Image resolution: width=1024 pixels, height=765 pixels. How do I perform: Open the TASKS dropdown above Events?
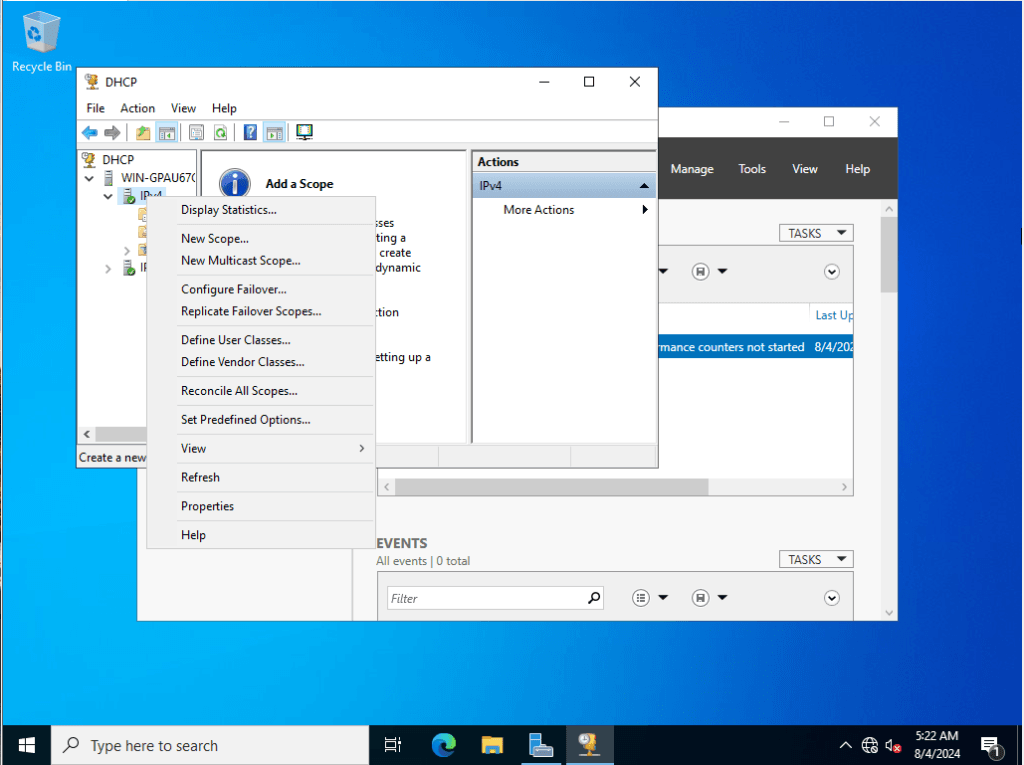815,560
